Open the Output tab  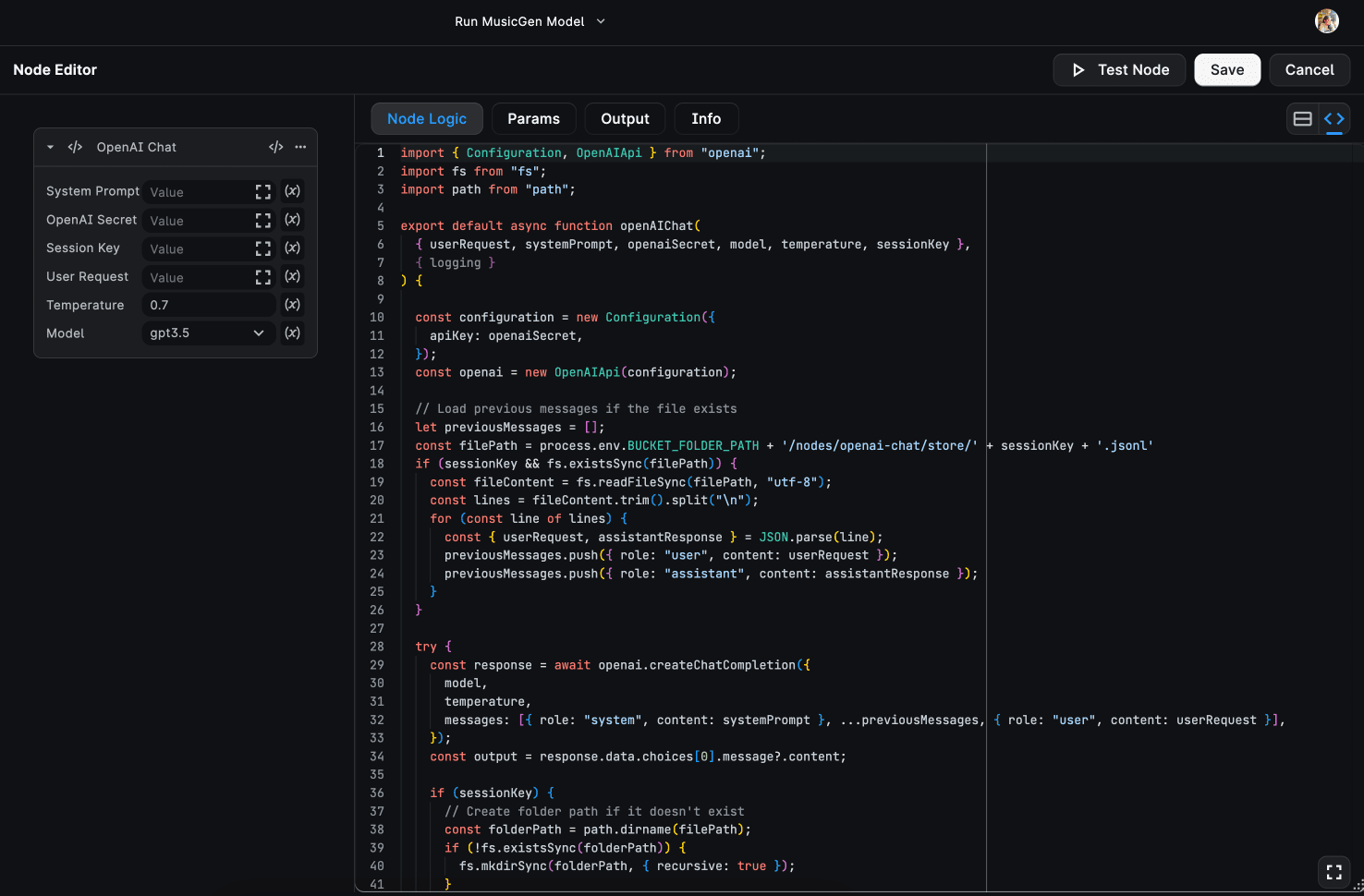[x=625, y=118]
